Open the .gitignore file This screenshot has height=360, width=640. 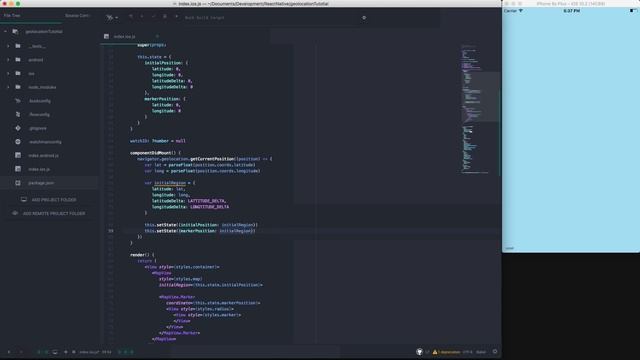[38, 128]
